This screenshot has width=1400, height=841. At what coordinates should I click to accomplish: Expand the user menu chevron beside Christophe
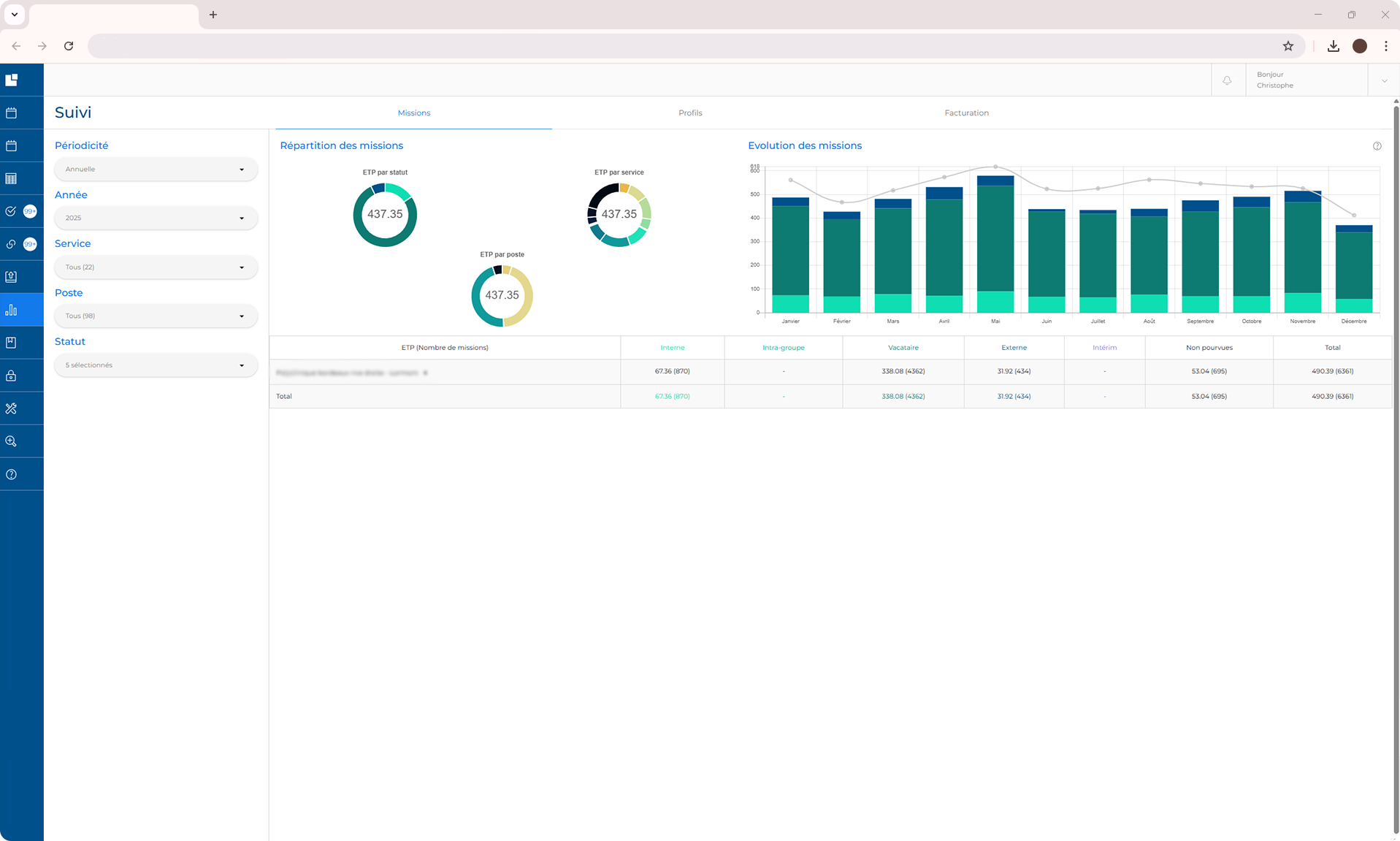pyautogui.click(x=1384, y=80)
